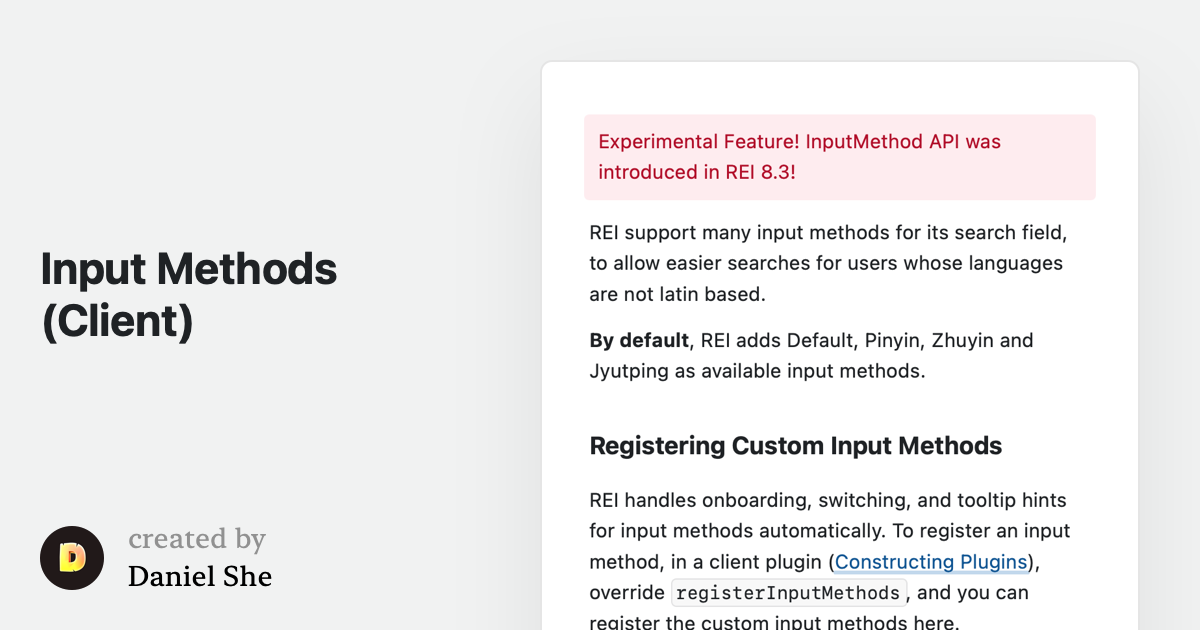Click the word Pinyin in the paragraph
1200x630 pixels.
tap(884, 341)
